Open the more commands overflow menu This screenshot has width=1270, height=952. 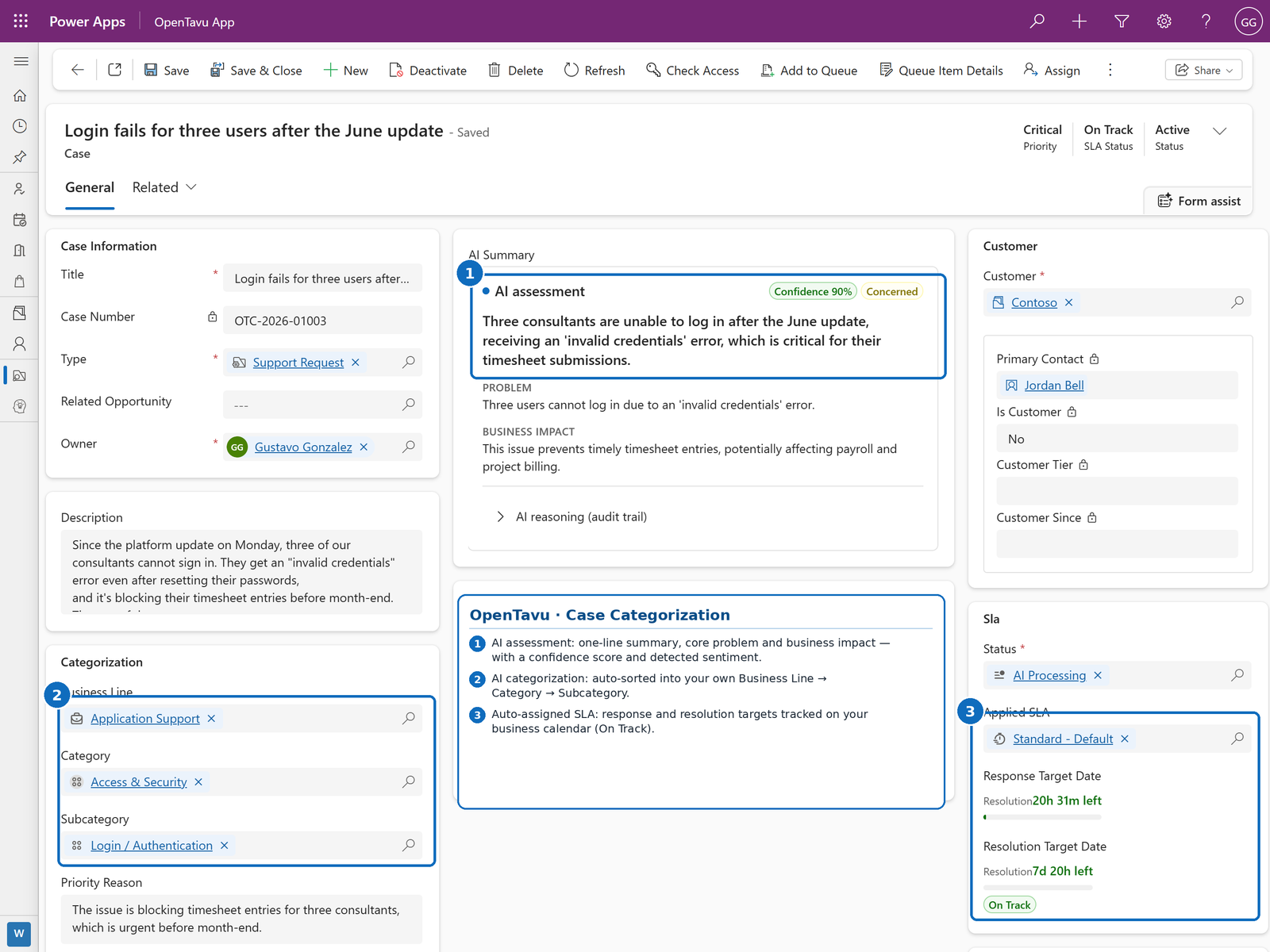[x=1110, y=70]
